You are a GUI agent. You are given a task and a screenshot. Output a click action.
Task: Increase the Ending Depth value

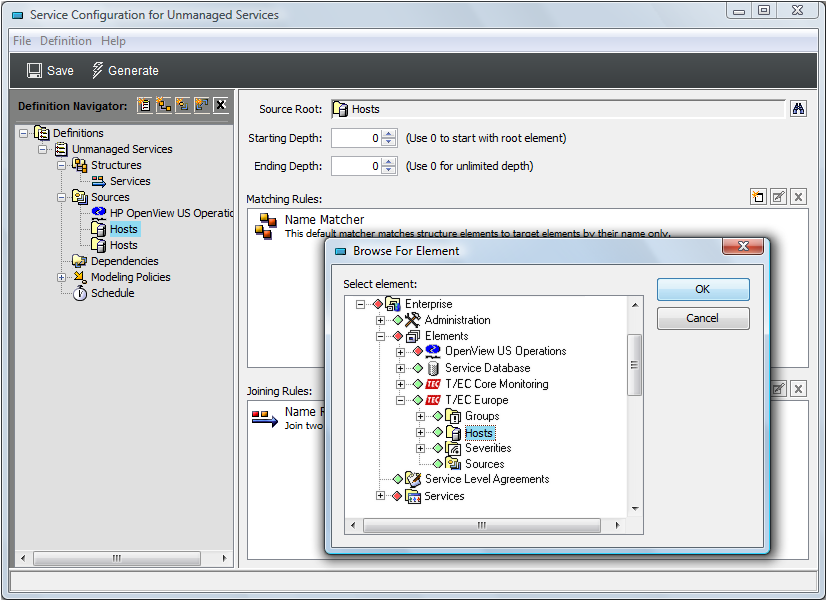tap(389, 162)
